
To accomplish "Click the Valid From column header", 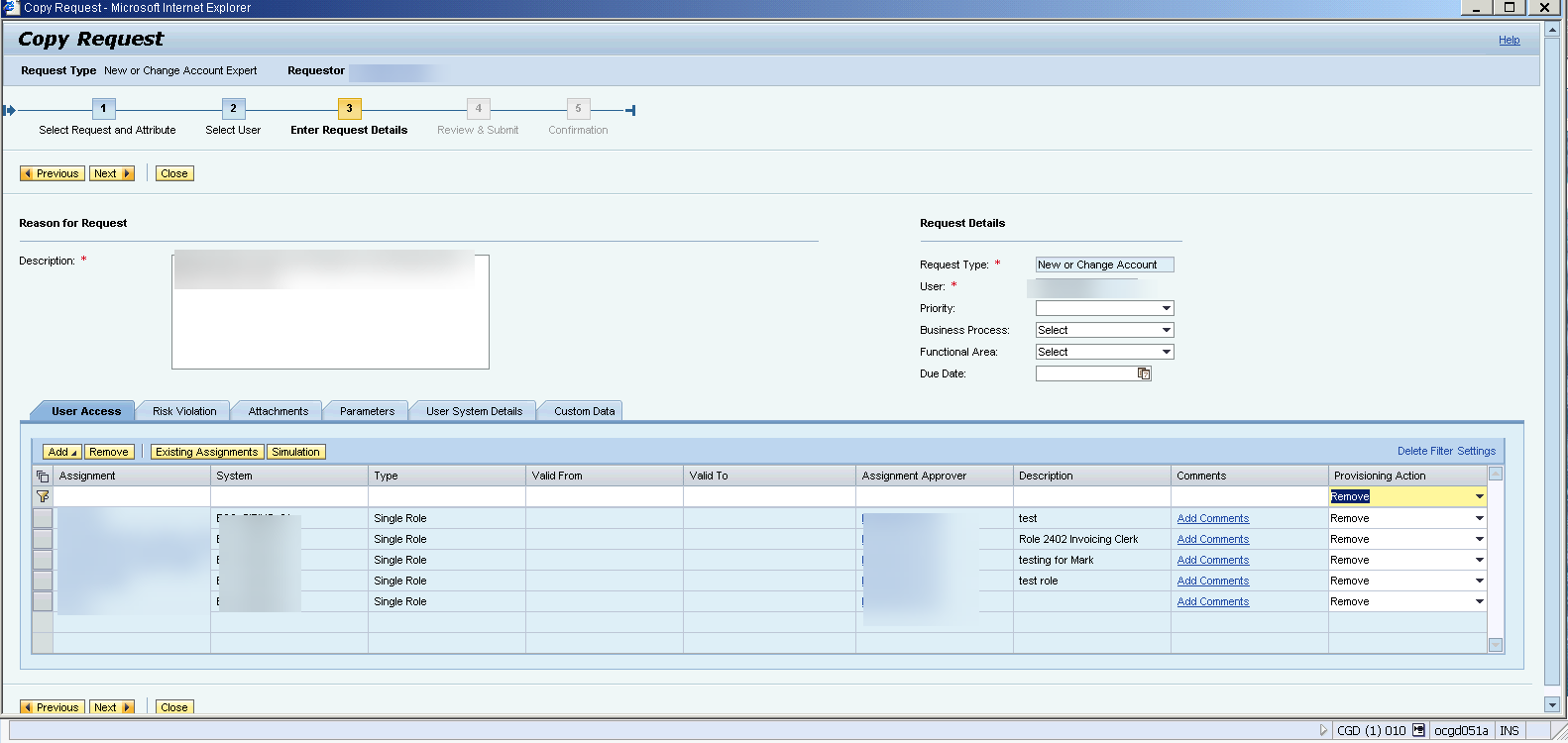I will (x=605, y=476).
